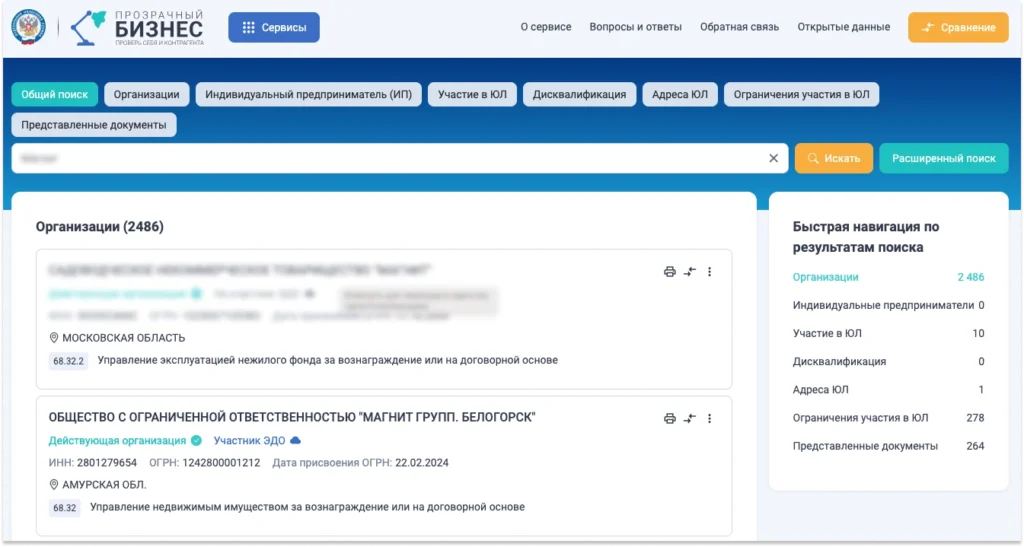1024x547 pixels.
Task: Open the Сервисы menu button
Action: [x=274, y=27]
